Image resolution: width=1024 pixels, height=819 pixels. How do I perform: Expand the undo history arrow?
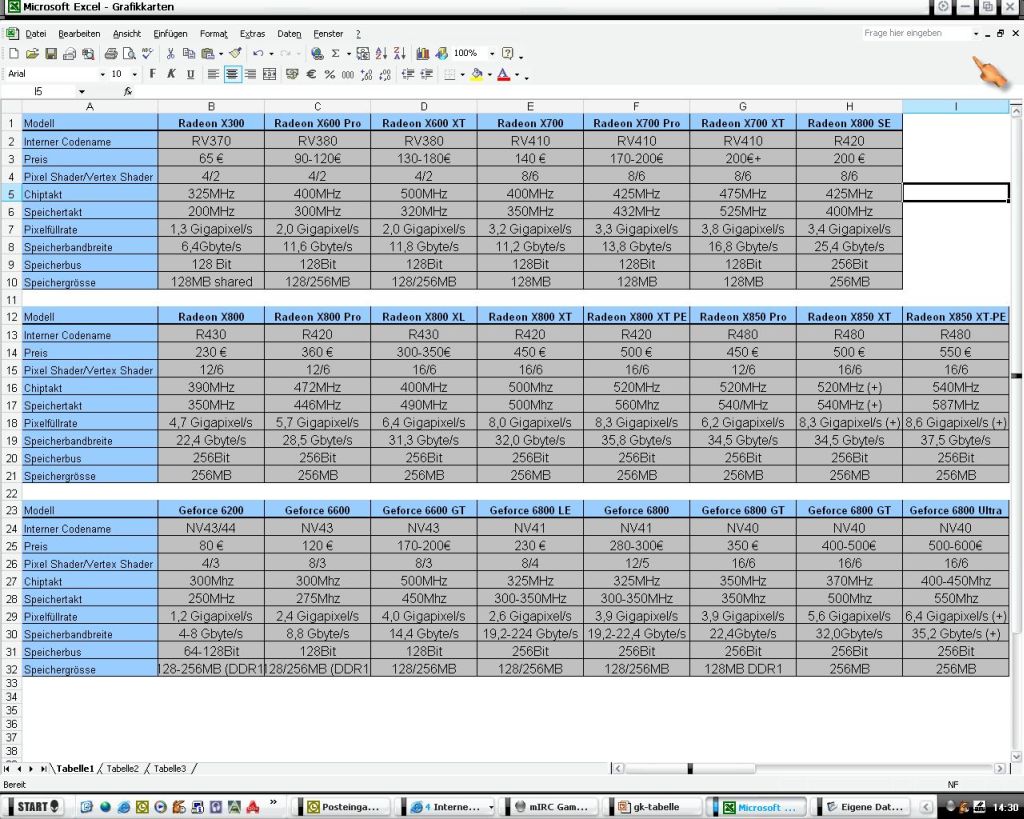click(271, 54)
